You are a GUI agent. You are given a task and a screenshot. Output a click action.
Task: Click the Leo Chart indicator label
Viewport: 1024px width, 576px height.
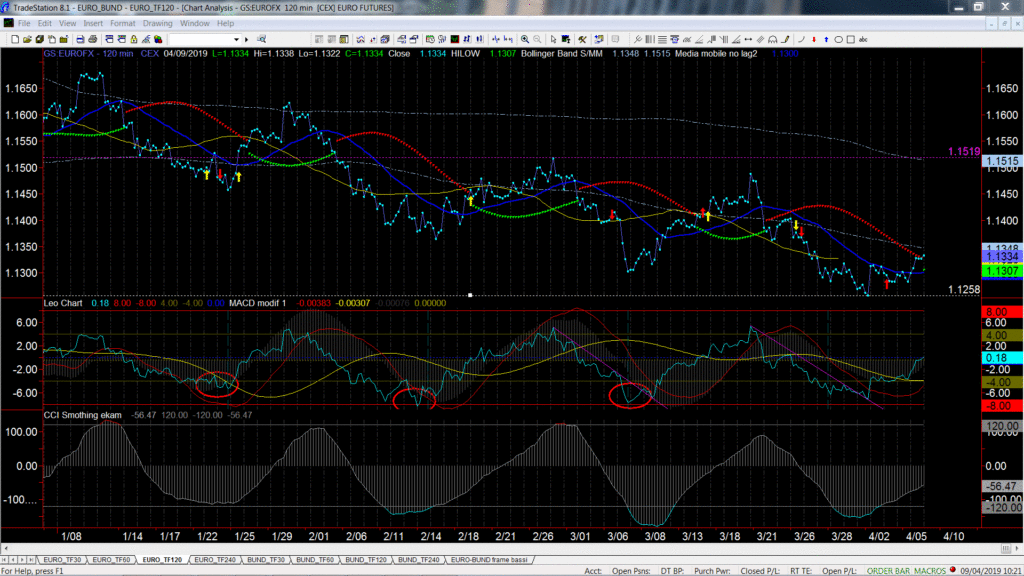point(63,303)
